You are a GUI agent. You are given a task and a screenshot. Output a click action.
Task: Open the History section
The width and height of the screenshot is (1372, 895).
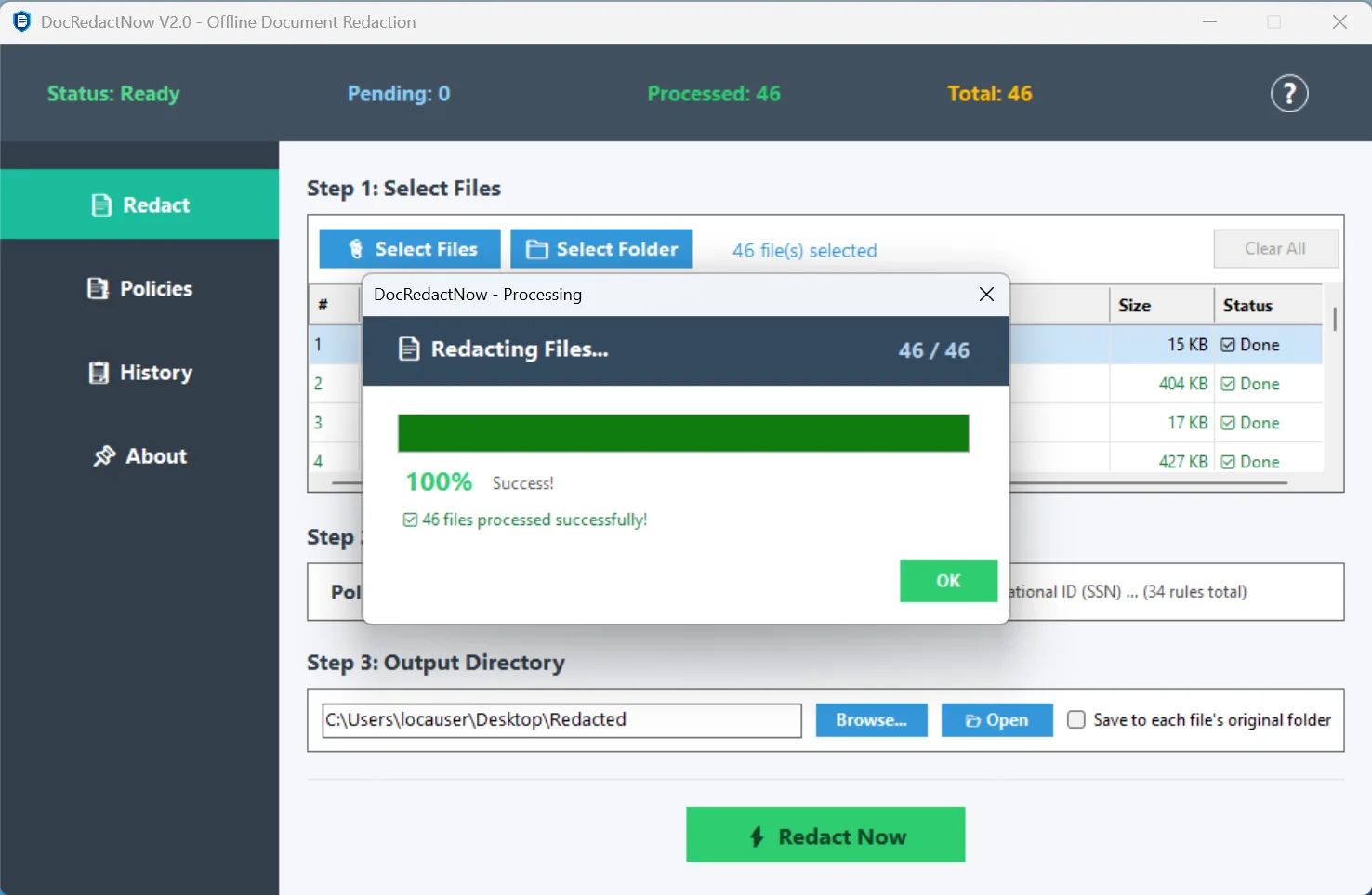coord(139,373)
